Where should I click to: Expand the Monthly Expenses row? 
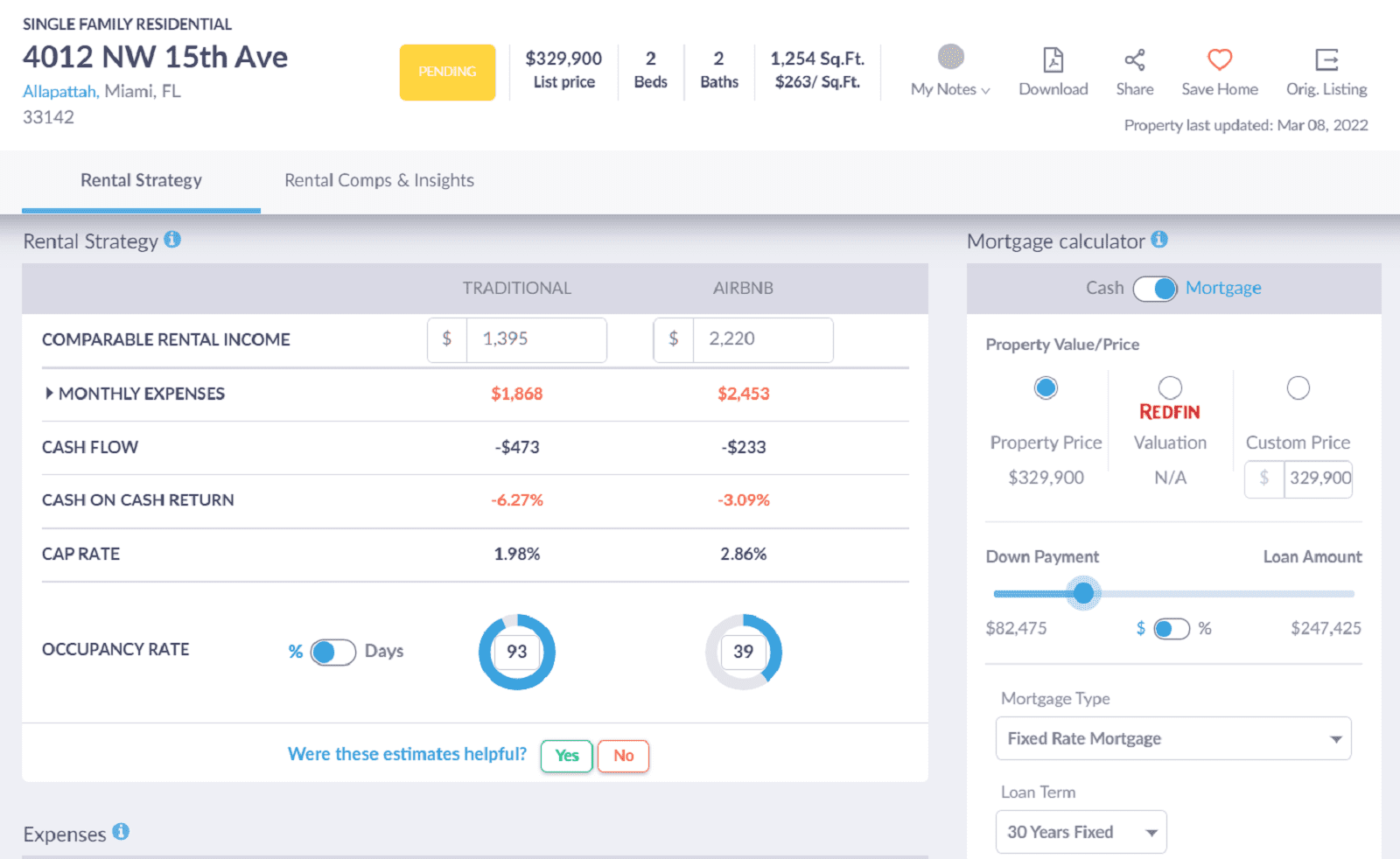pyautogui.click(x=50, y=393)
